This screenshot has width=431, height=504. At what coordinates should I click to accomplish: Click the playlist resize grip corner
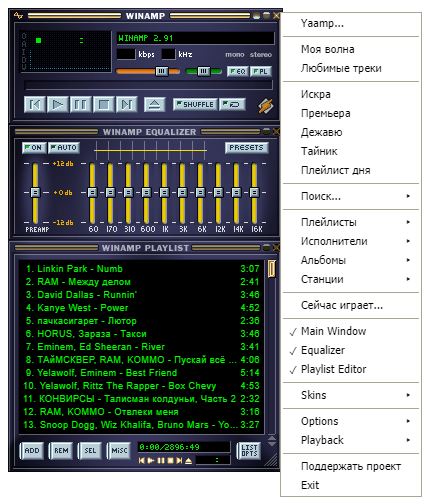click(x=272, y=460)
